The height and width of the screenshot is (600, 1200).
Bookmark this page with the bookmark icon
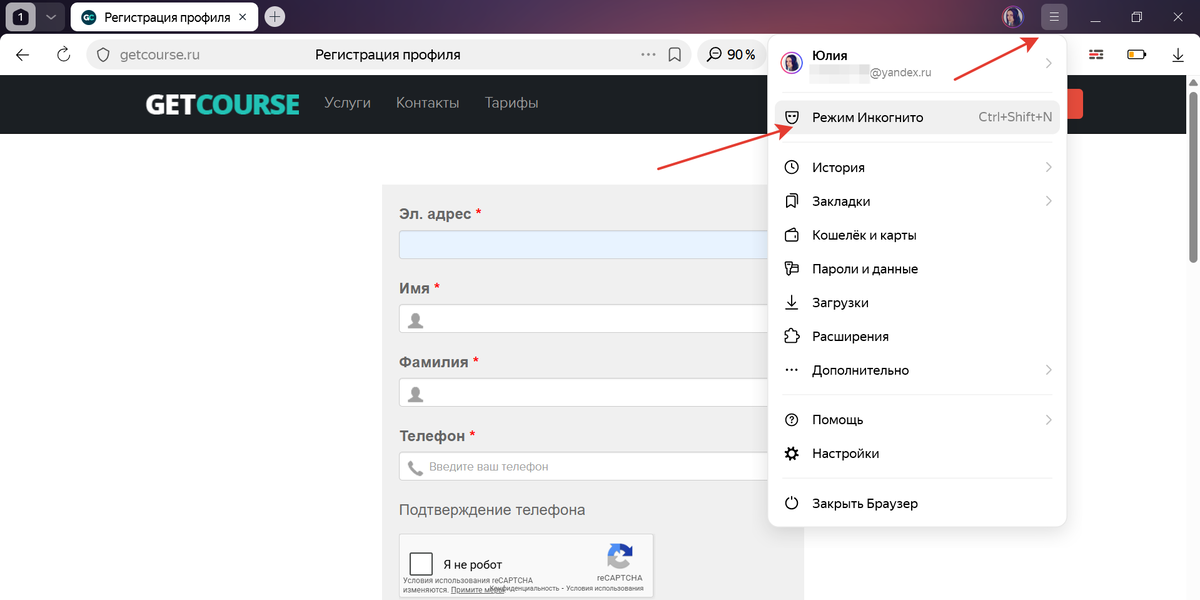(675, 55)
